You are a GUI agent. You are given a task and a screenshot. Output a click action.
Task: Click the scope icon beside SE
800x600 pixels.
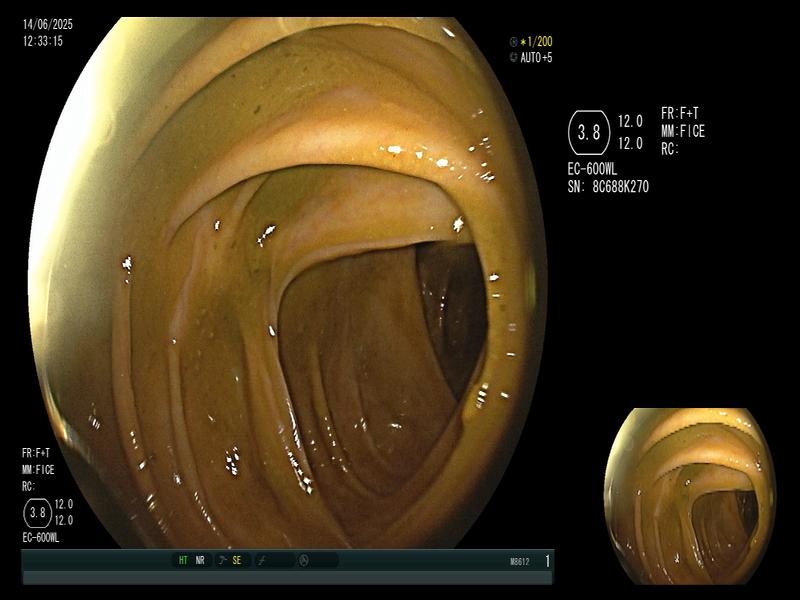coord(222,560)
